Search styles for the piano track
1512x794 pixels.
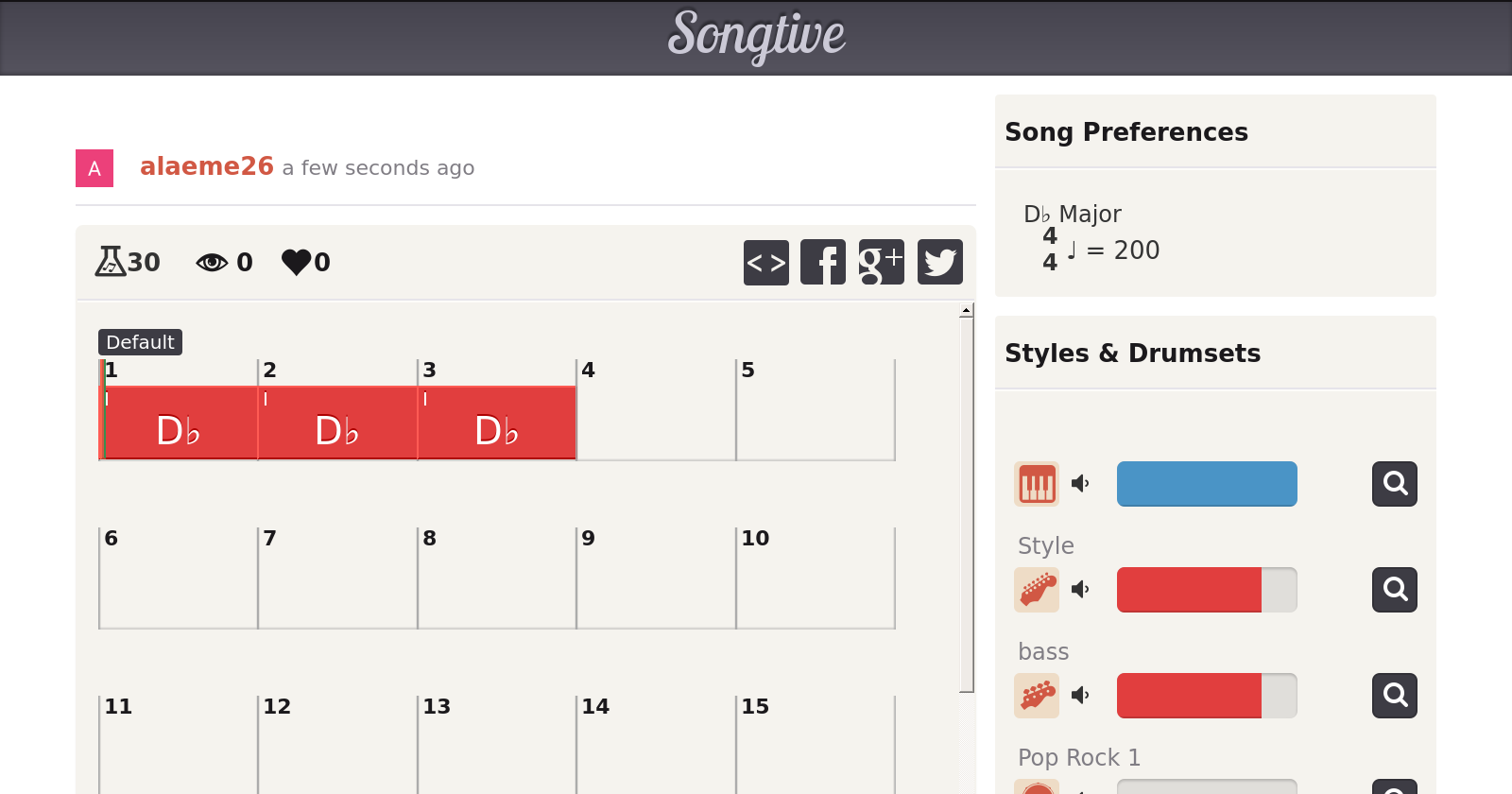tap(1395, 484)
